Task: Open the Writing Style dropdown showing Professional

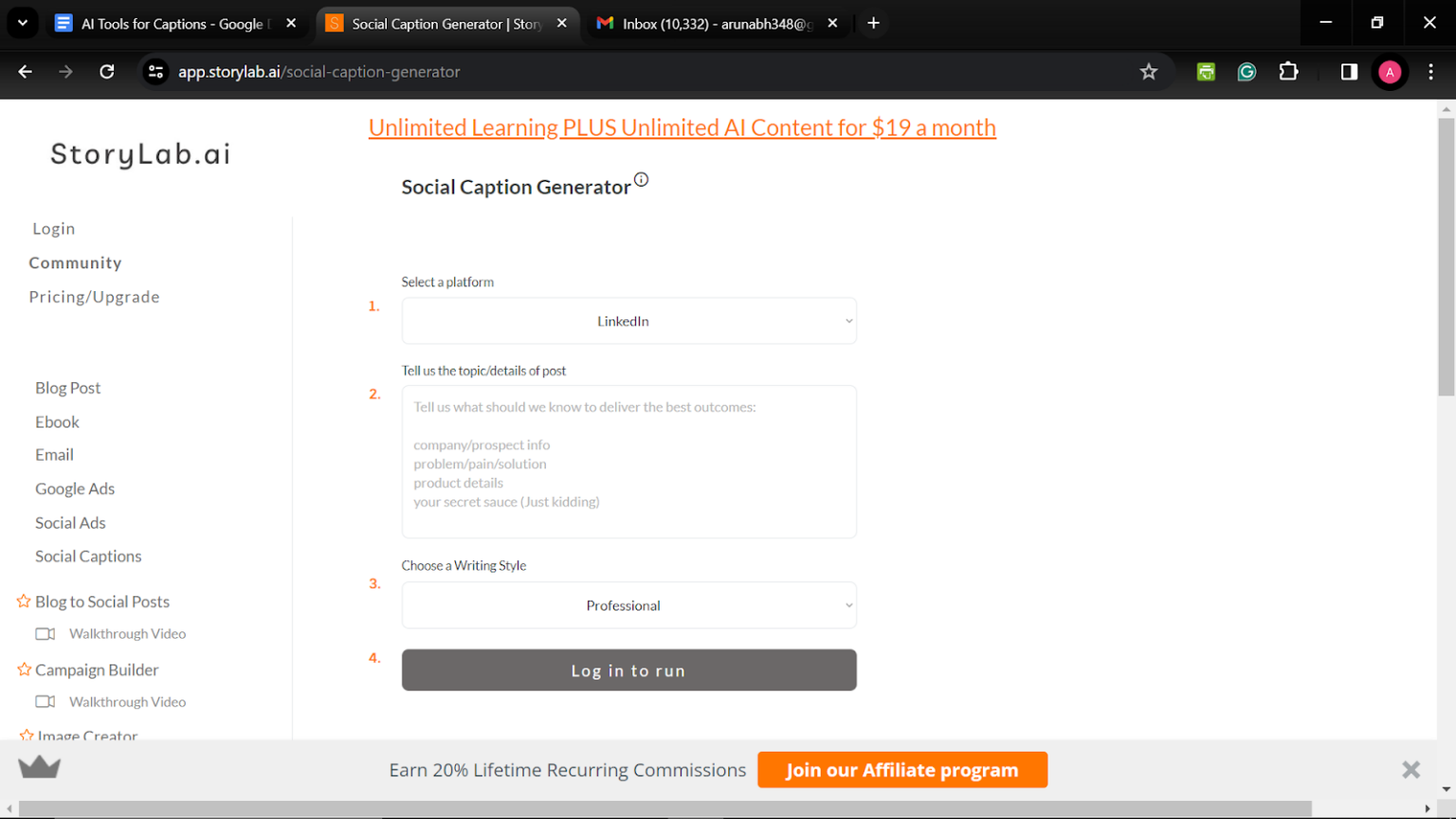Action: point(628,605)
